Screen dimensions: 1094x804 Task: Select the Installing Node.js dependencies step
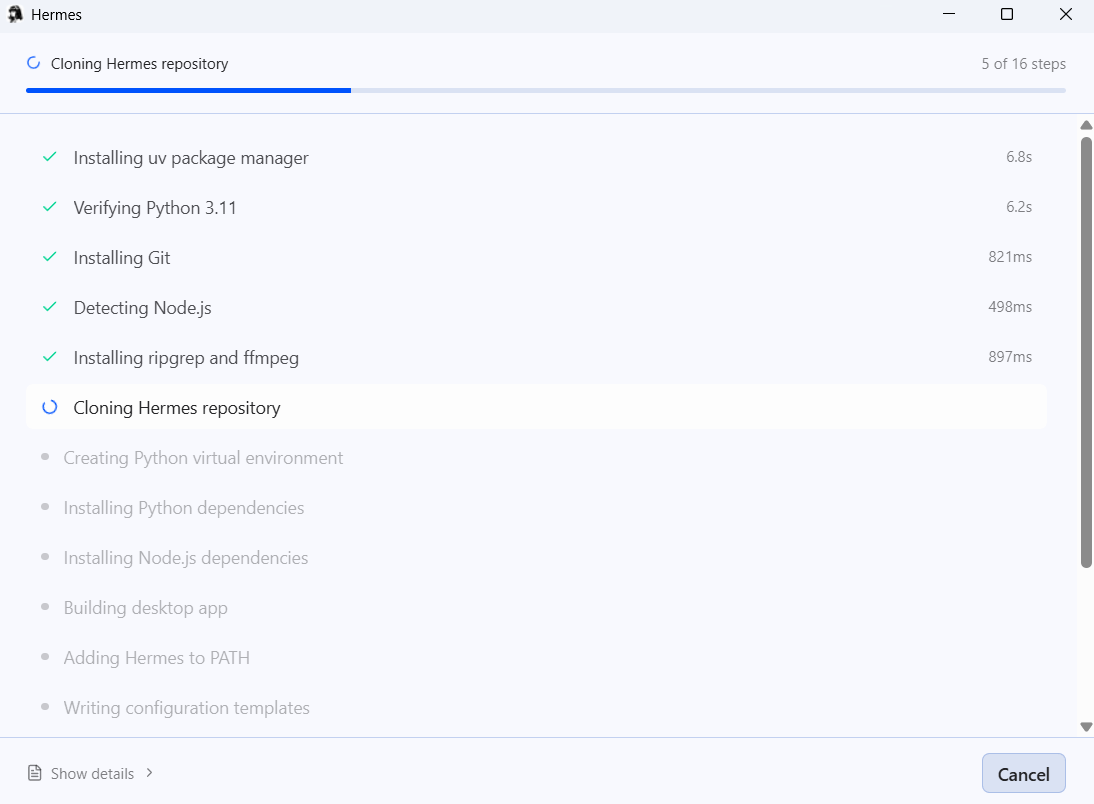(537, 558)
